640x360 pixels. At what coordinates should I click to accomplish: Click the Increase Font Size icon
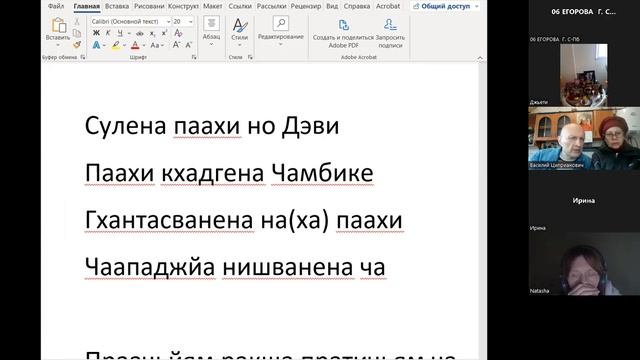tap(176, 45)
